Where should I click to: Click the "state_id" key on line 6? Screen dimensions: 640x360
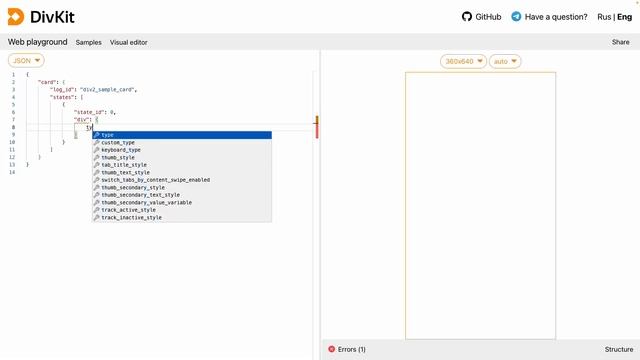(x=89, y=112)
